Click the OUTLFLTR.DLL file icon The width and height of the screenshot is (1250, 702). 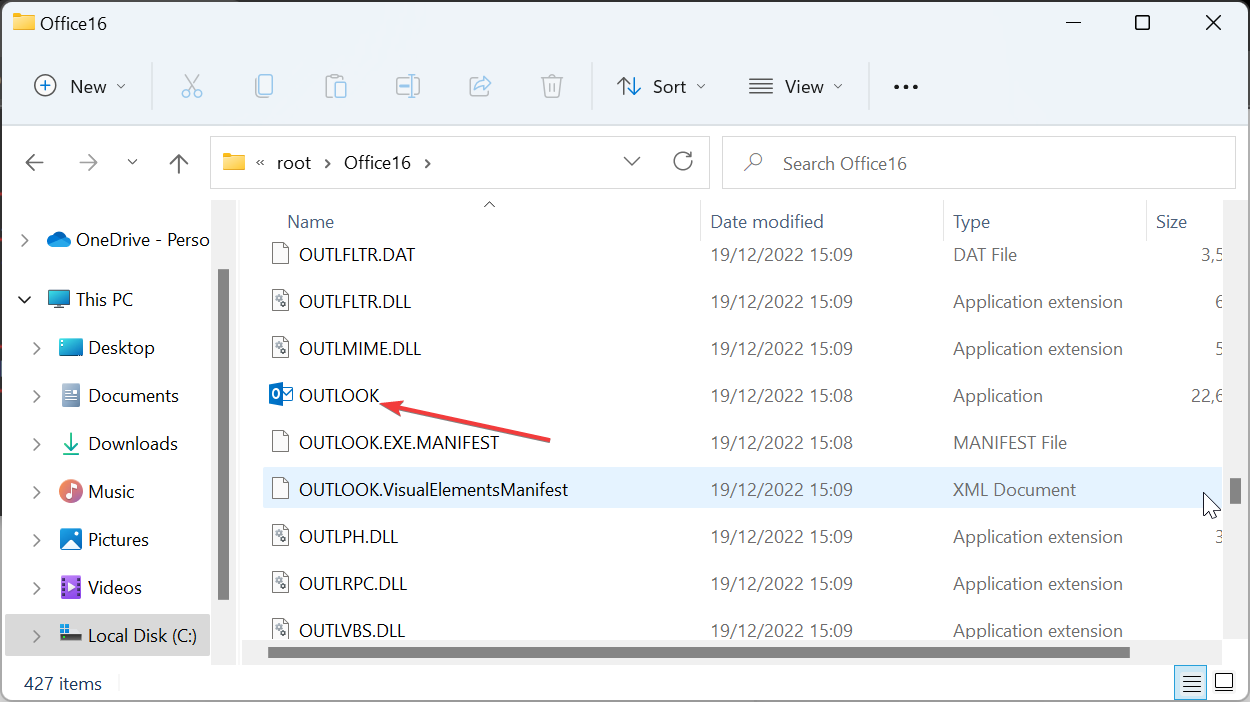281,301
